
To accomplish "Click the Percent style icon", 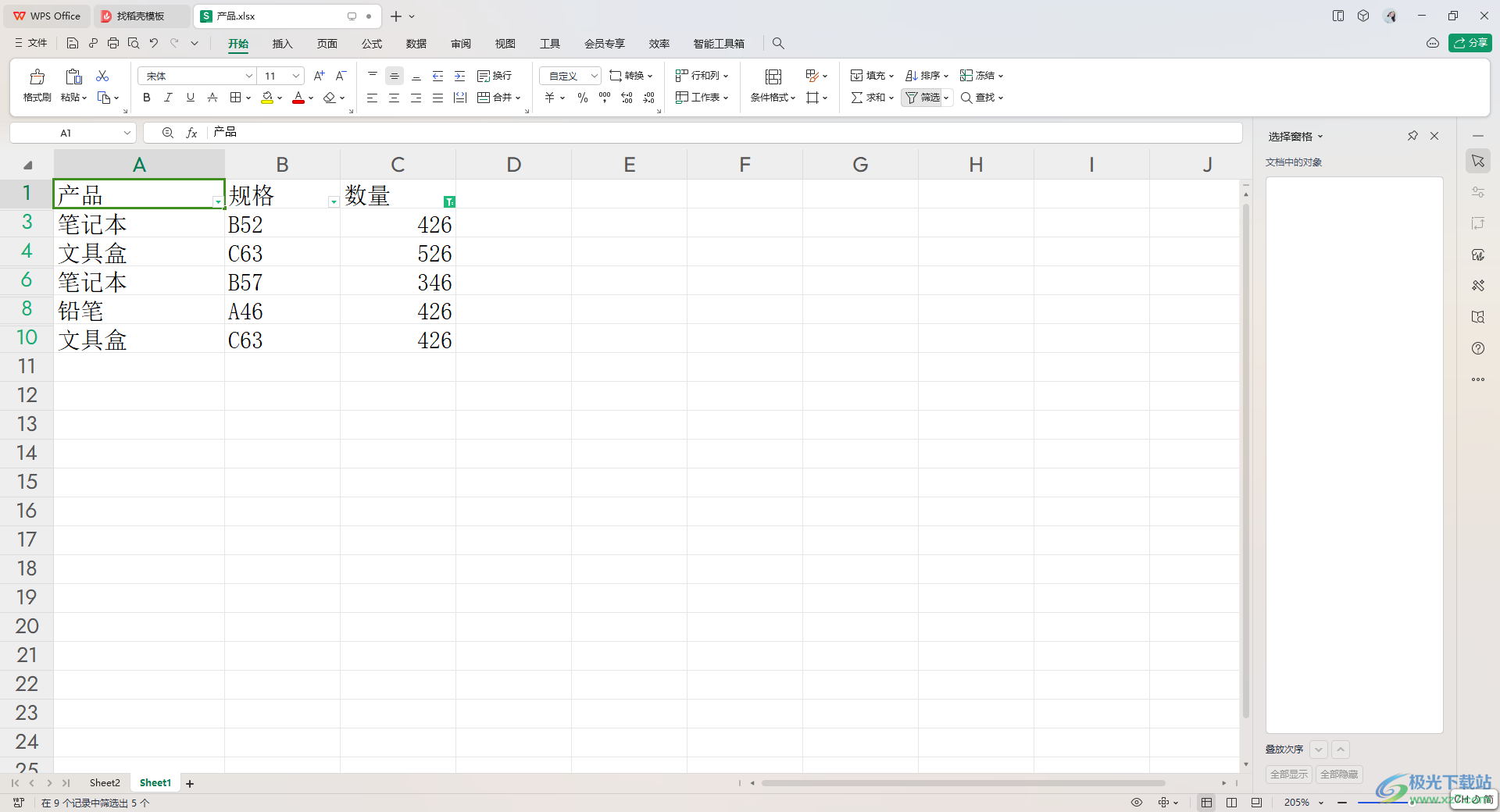I will pos(583,98).
